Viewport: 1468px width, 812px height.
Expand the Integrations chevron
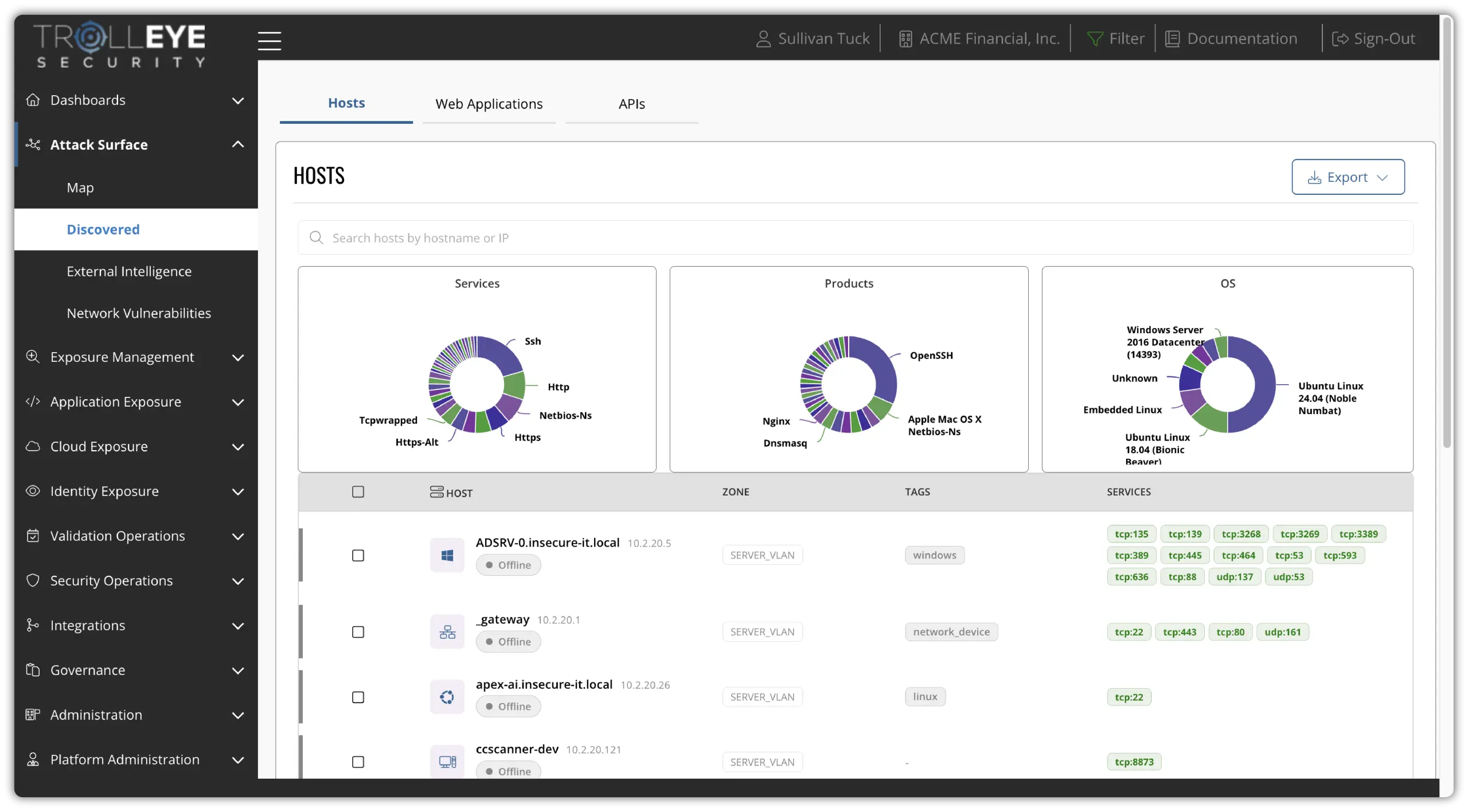click(x=238, y=626)
